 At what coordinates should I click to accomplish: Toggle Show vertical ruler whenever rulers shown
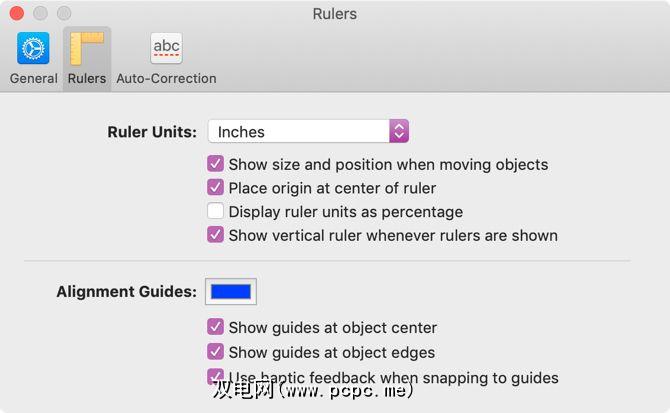click(215, 236)
